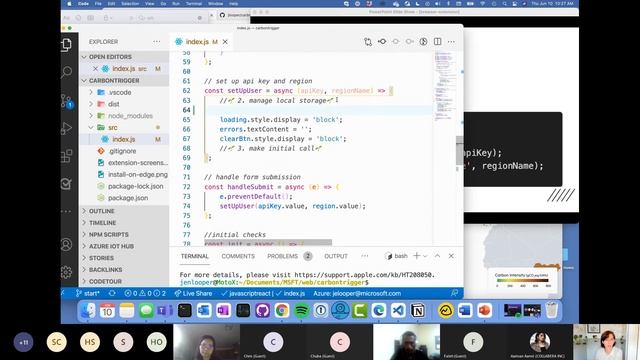The width and height of the screenshot is (640, 360).
Task: Switch to the COMMENTS panel tab
Action: click(x=238, y=256)
